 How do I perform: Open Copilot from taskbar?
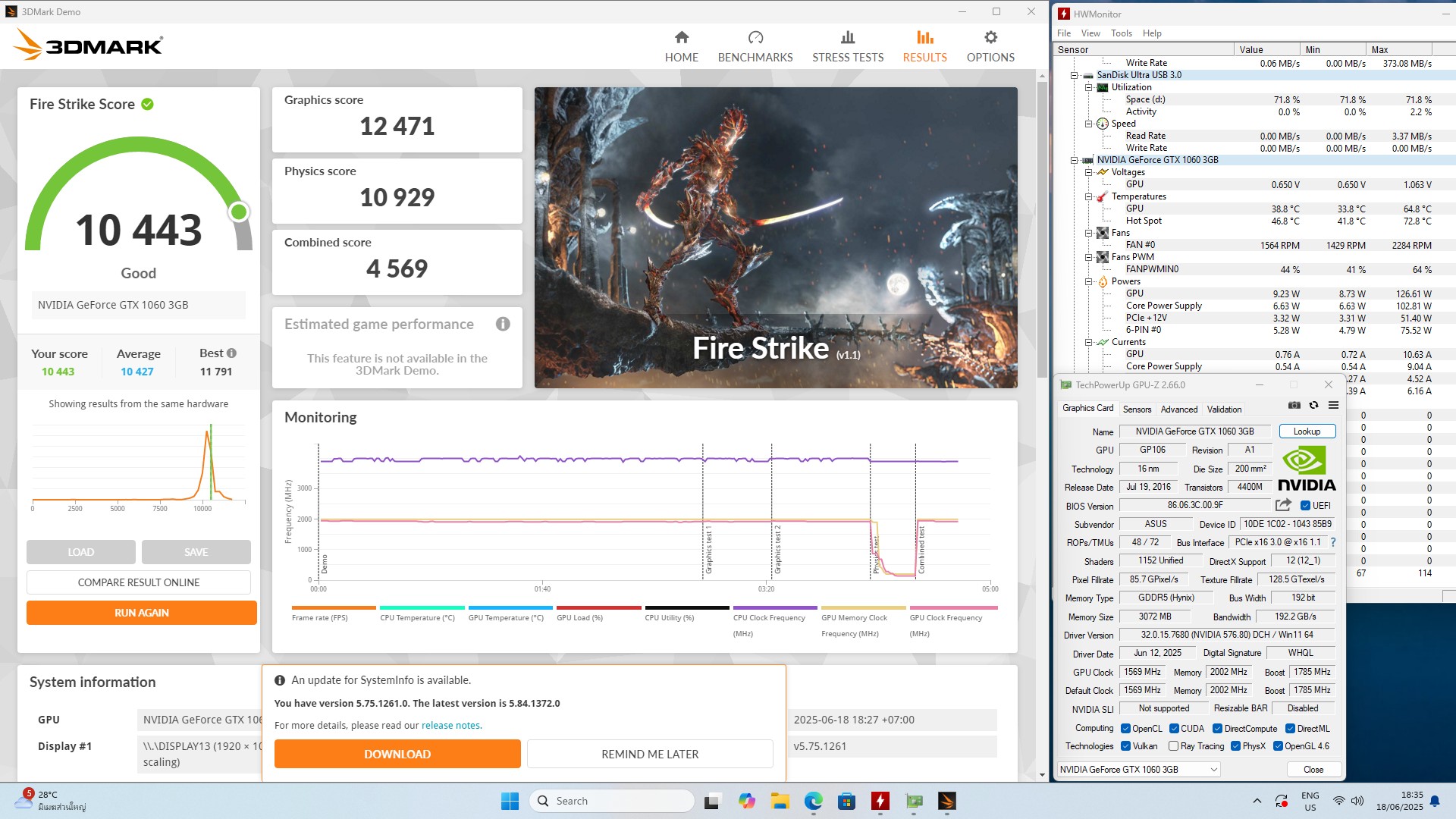pos(747,801)
